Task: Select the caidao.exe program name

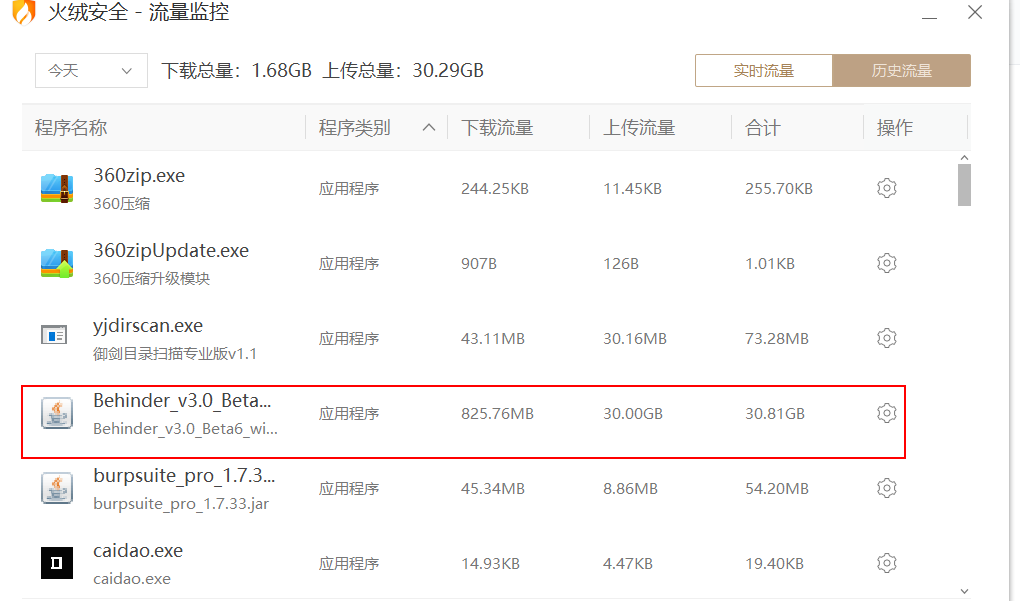Action: (x=138, y=551)
